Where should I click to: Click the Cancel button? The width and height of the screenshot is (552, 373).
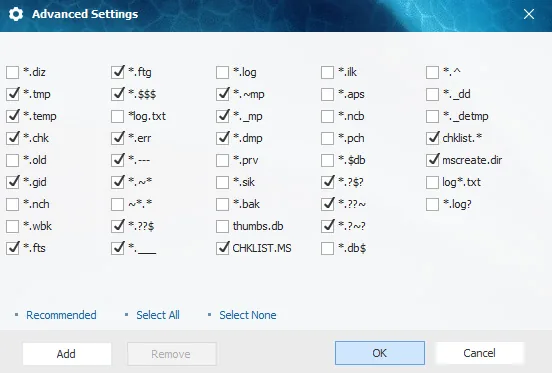(479, 353)
